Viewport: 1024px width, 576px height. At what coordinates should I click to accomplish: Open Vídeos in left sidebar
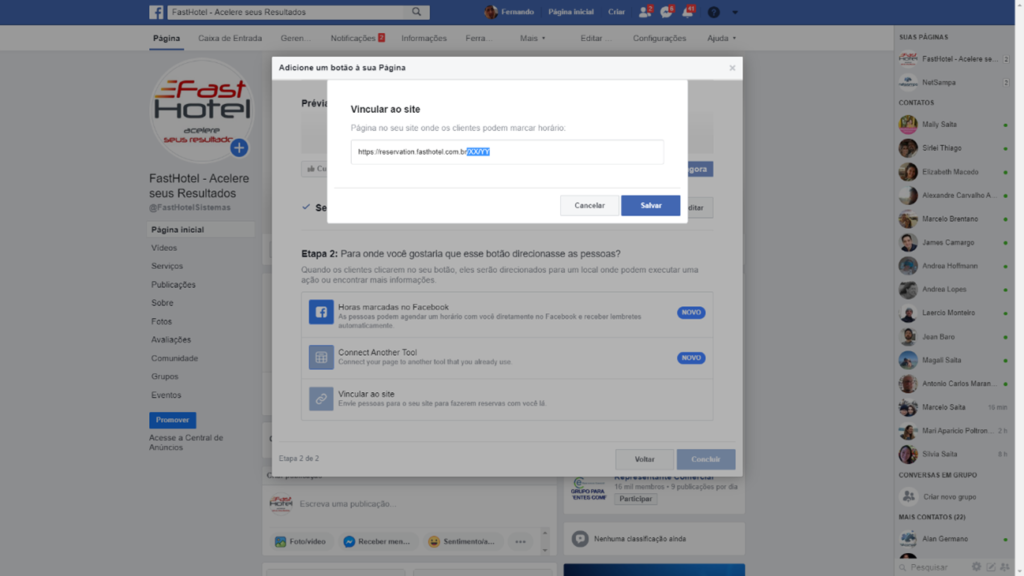(x=164, y=248)
